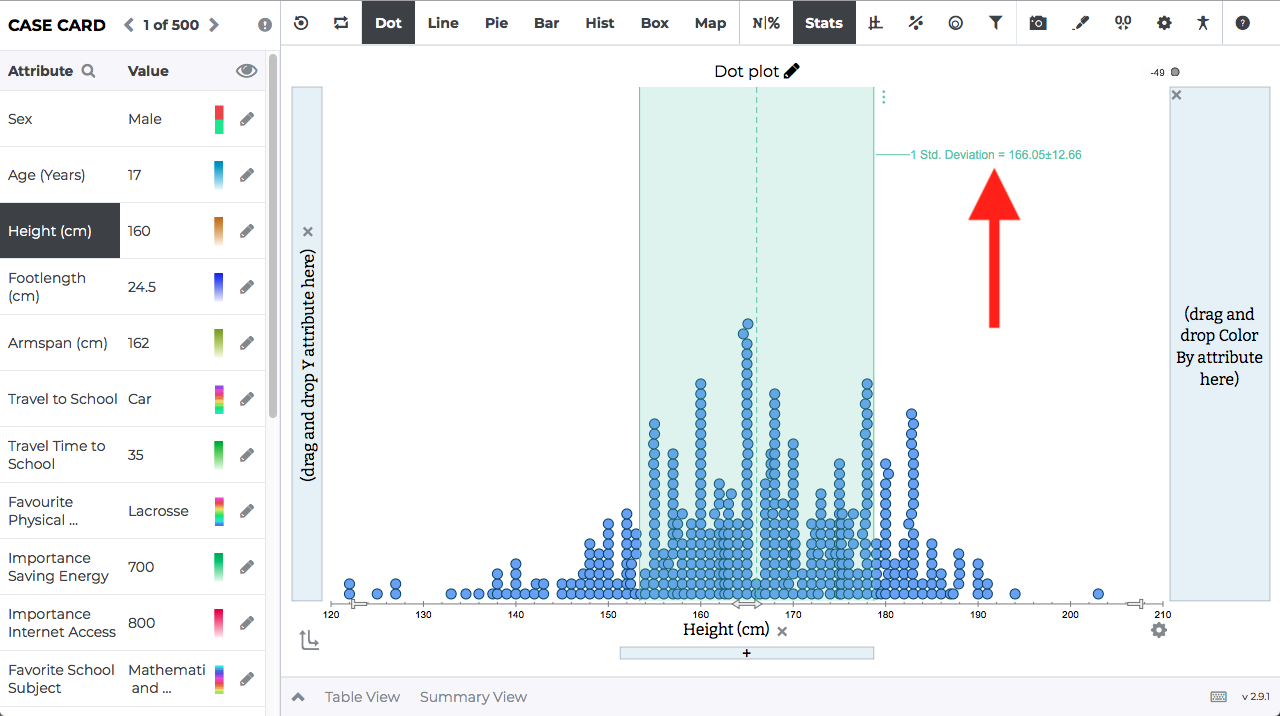Screen dimensions: 1280x716
Task: Take a snapshot with the camera icon
Action: [x=1038, y=22]
